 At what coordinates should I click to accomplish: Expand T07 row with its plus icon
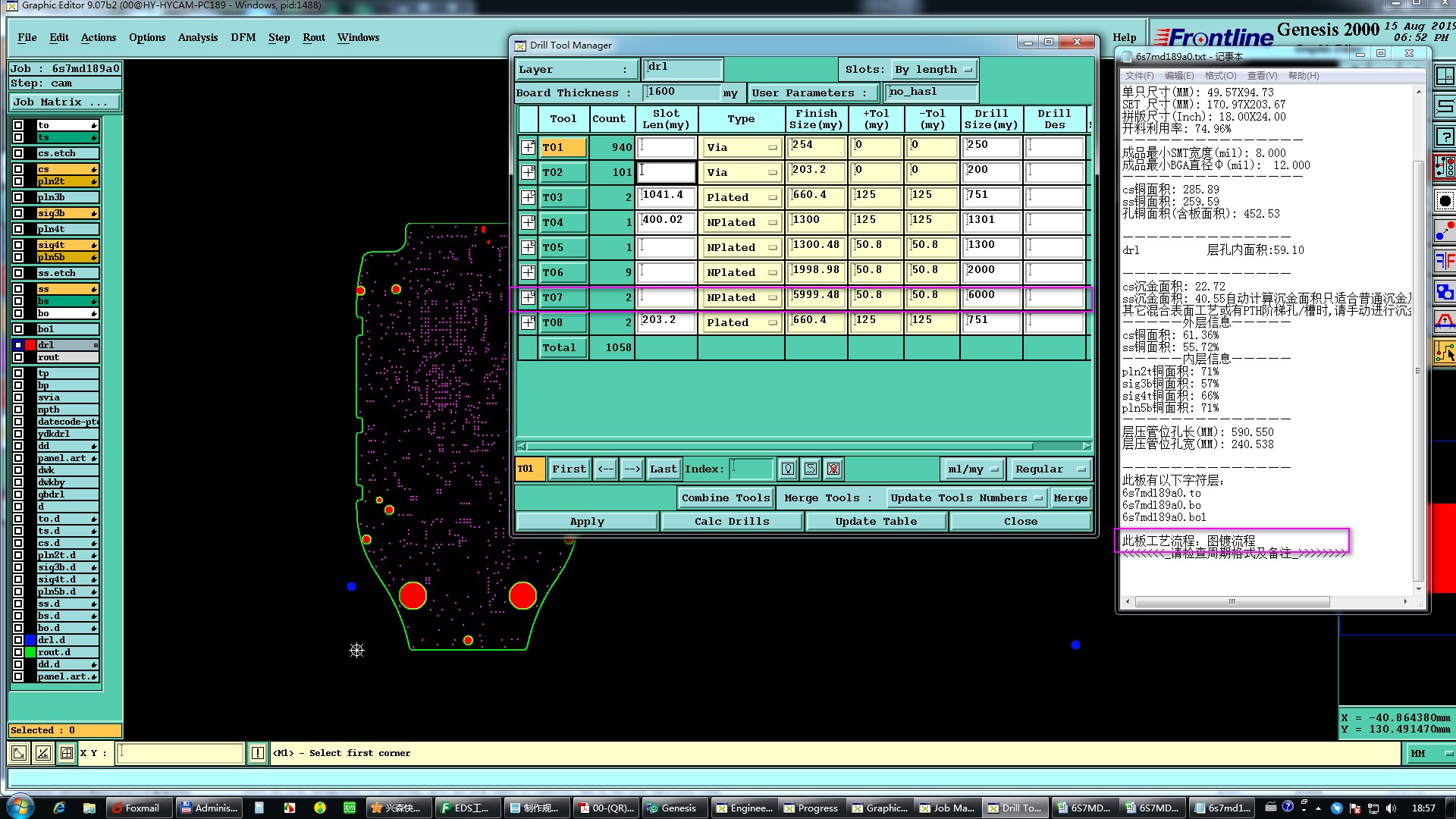pyautogui.click(x=528, y=297)
